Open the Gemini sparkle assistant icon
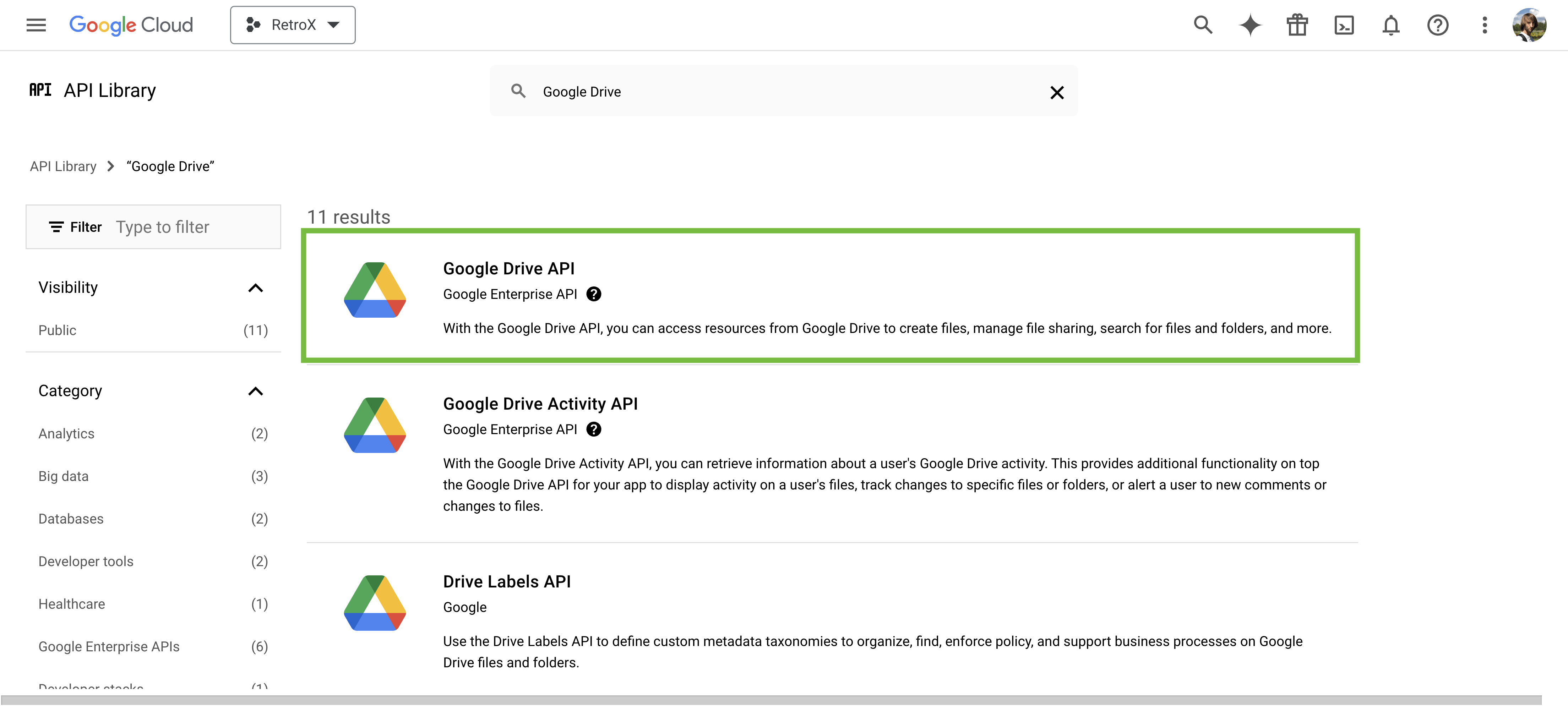This screenshot has height=706, width=1568. pos(1250,25)
